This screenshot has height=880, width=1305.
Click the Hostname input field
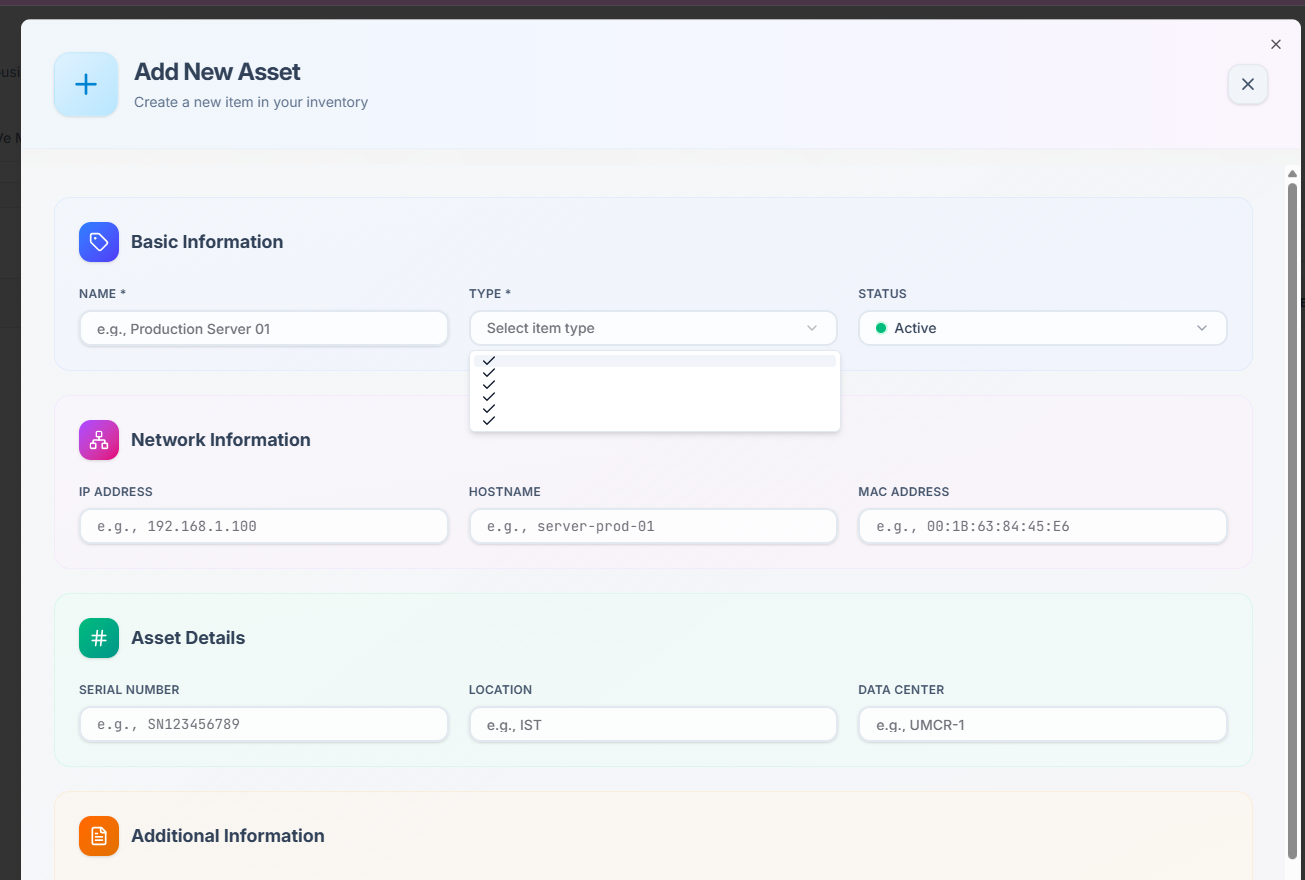pos(653,526)
